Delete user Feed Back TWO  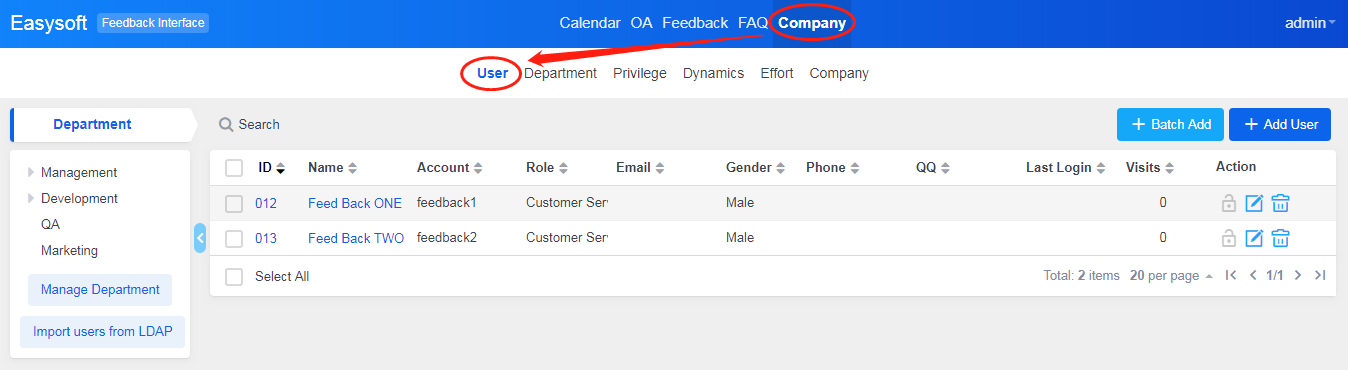point(1280,238)
